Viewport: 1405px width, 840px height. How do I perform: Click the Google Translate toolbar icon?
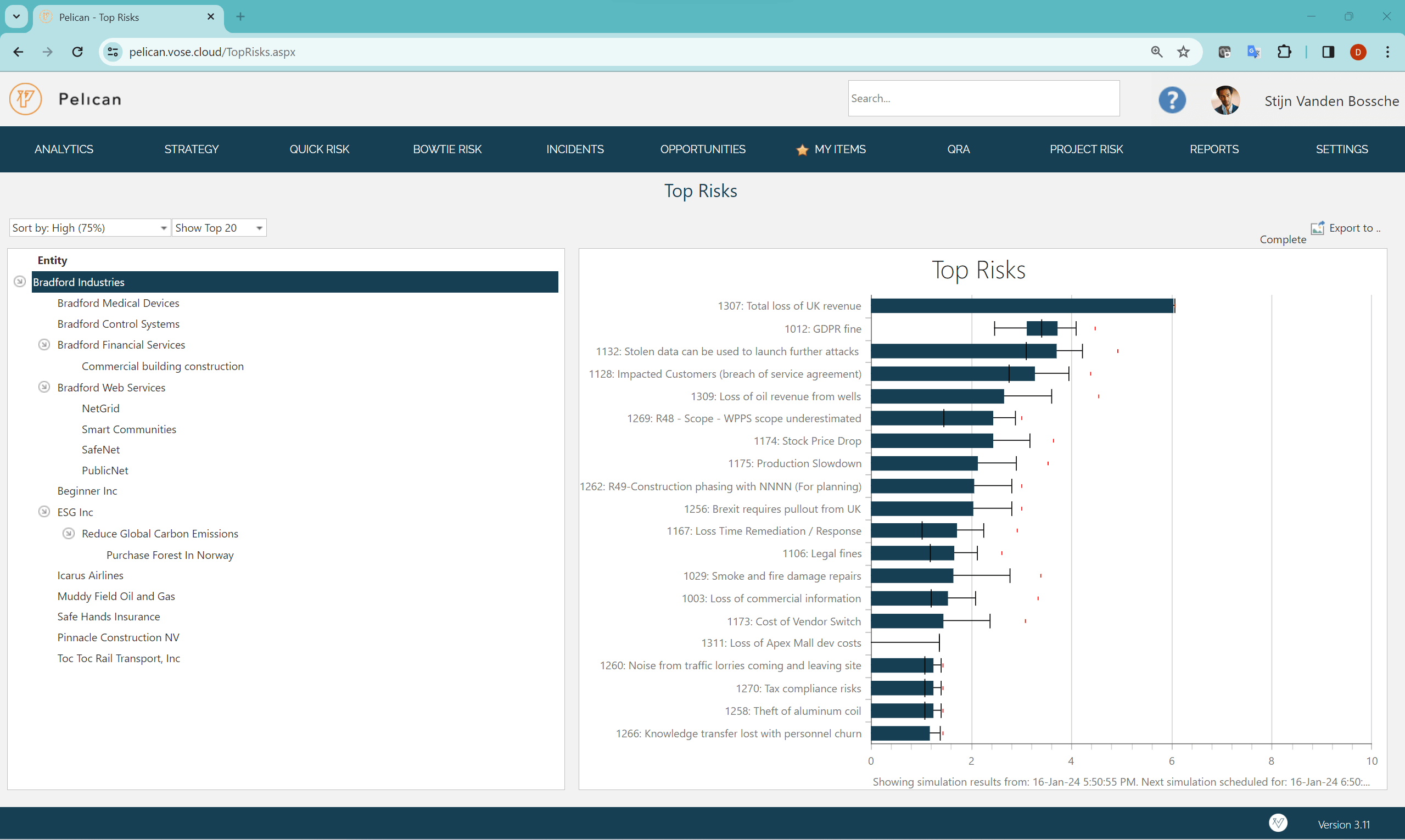coord(1253,52)
